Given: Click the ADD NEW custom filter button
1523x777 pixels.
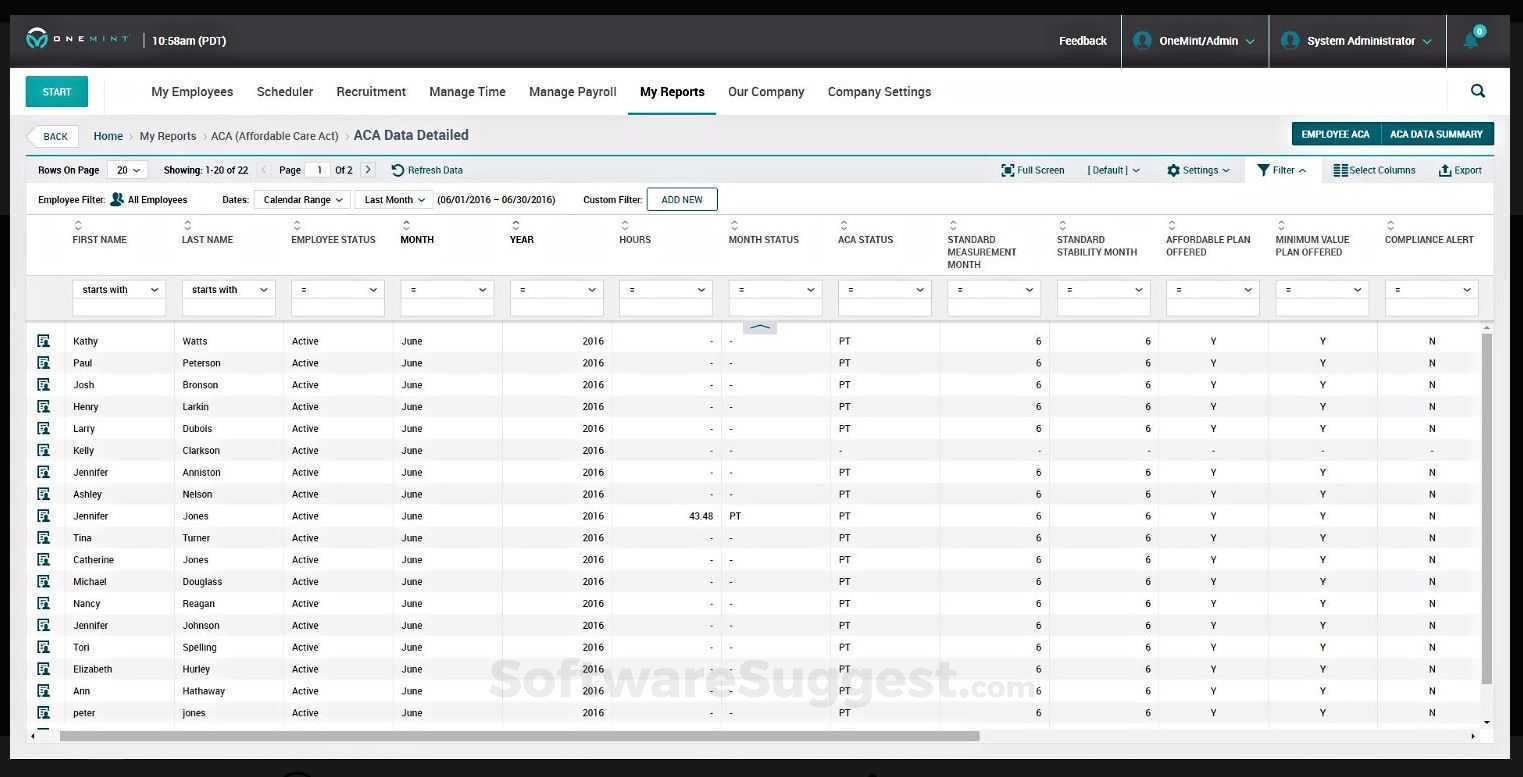Looking at the screenshot, I should pos(682,199).
